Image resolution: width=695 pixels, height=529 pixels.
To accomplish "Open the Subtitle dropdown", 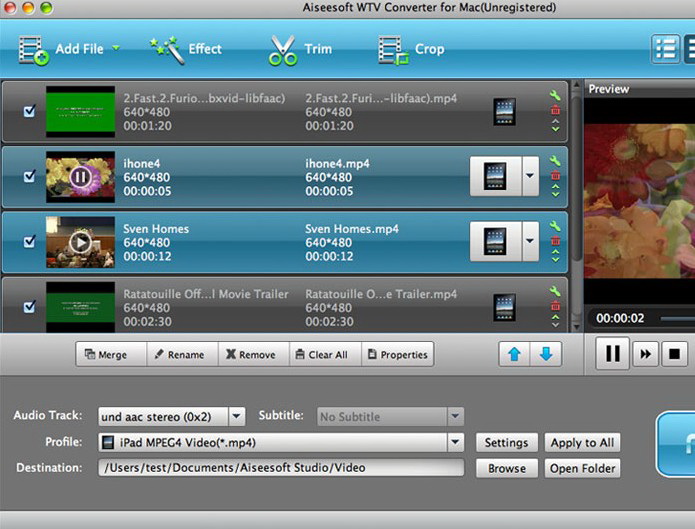I will [x=455, y=416].
